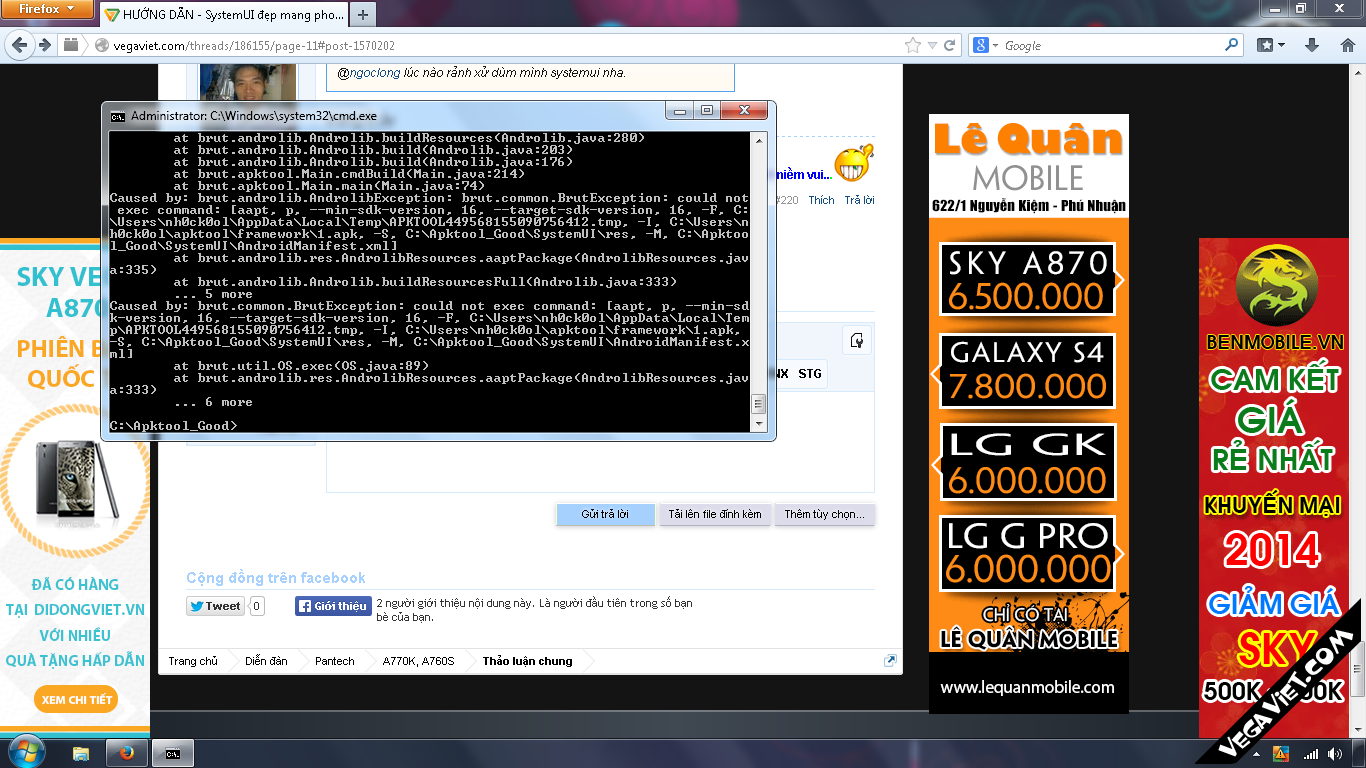Click the search magnifier in Google box
The image size is (1366, 768).
pyautogui.click(x=1231, y=45)
